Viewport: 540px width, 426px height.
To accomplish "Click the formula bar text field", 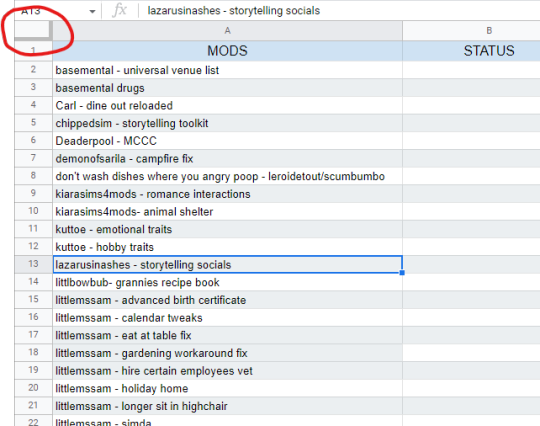I will click(x=339, y=11).
